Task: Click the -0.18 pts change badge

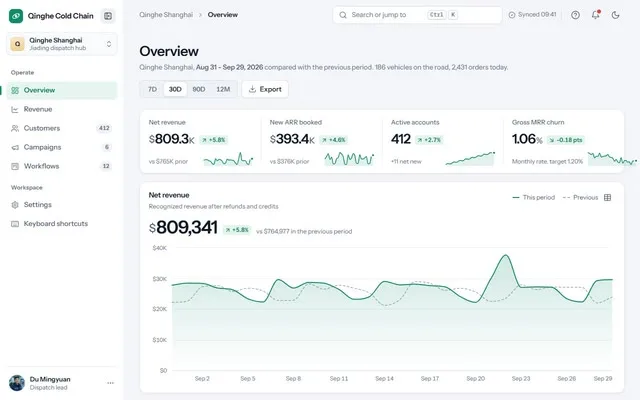Action: tap(566, 140)
